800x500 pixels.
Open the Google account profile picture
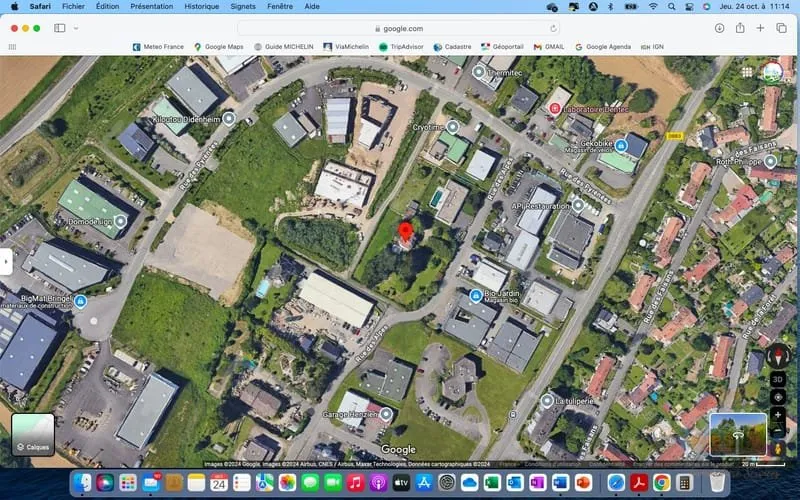[x=773, y=72]
